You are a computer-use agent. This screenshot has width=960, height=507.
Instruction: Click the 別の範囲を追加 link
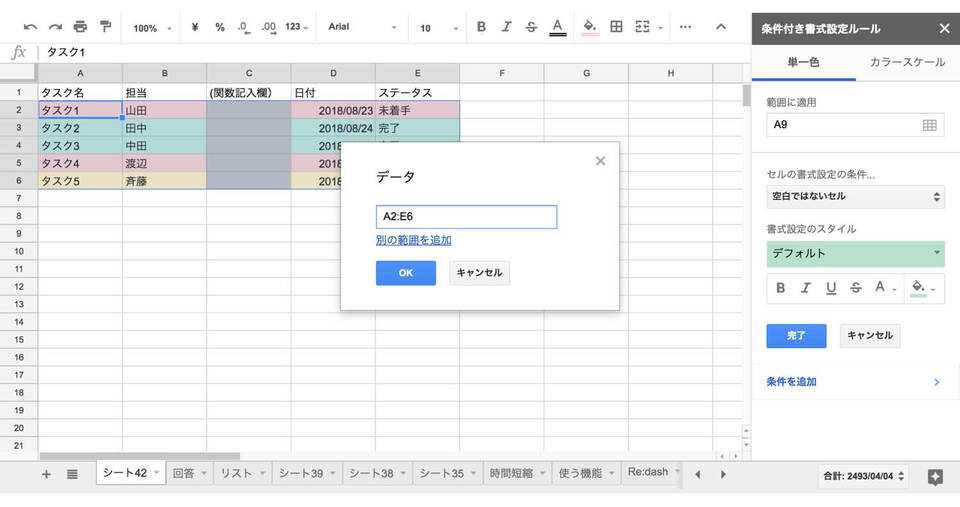413,240
